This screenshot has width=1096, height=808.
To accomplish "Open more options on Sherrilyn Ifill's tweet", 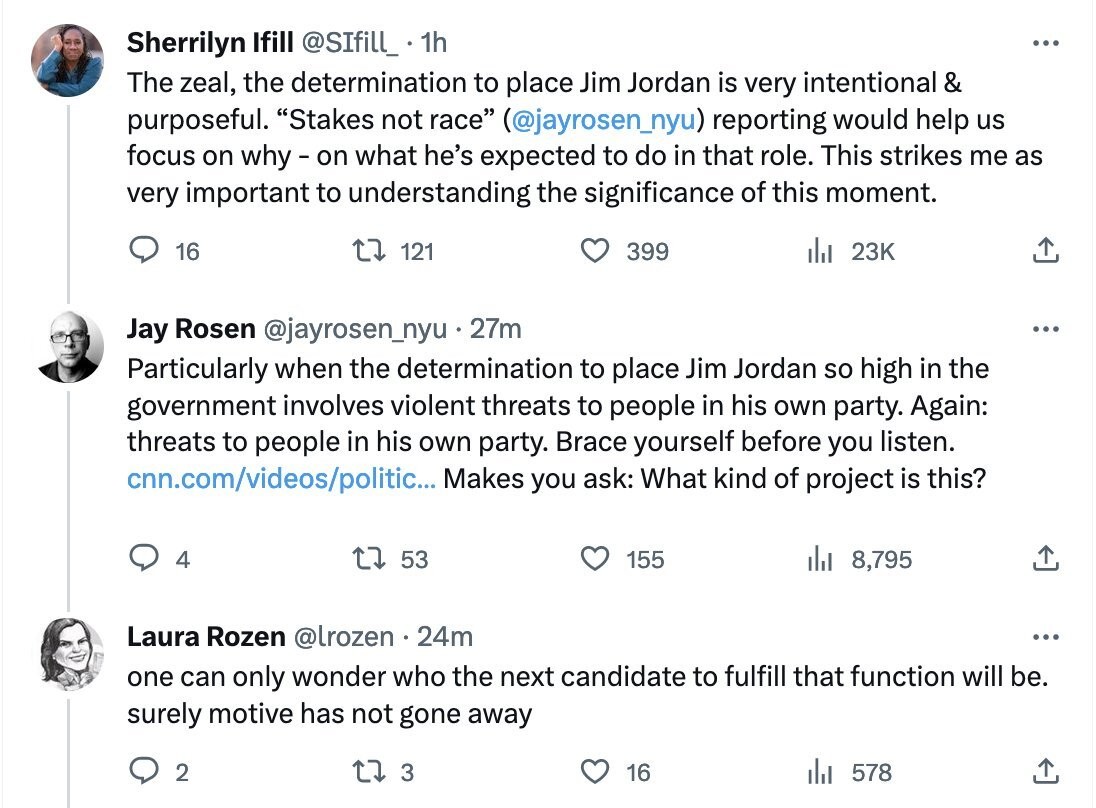I will (1045, 44).
